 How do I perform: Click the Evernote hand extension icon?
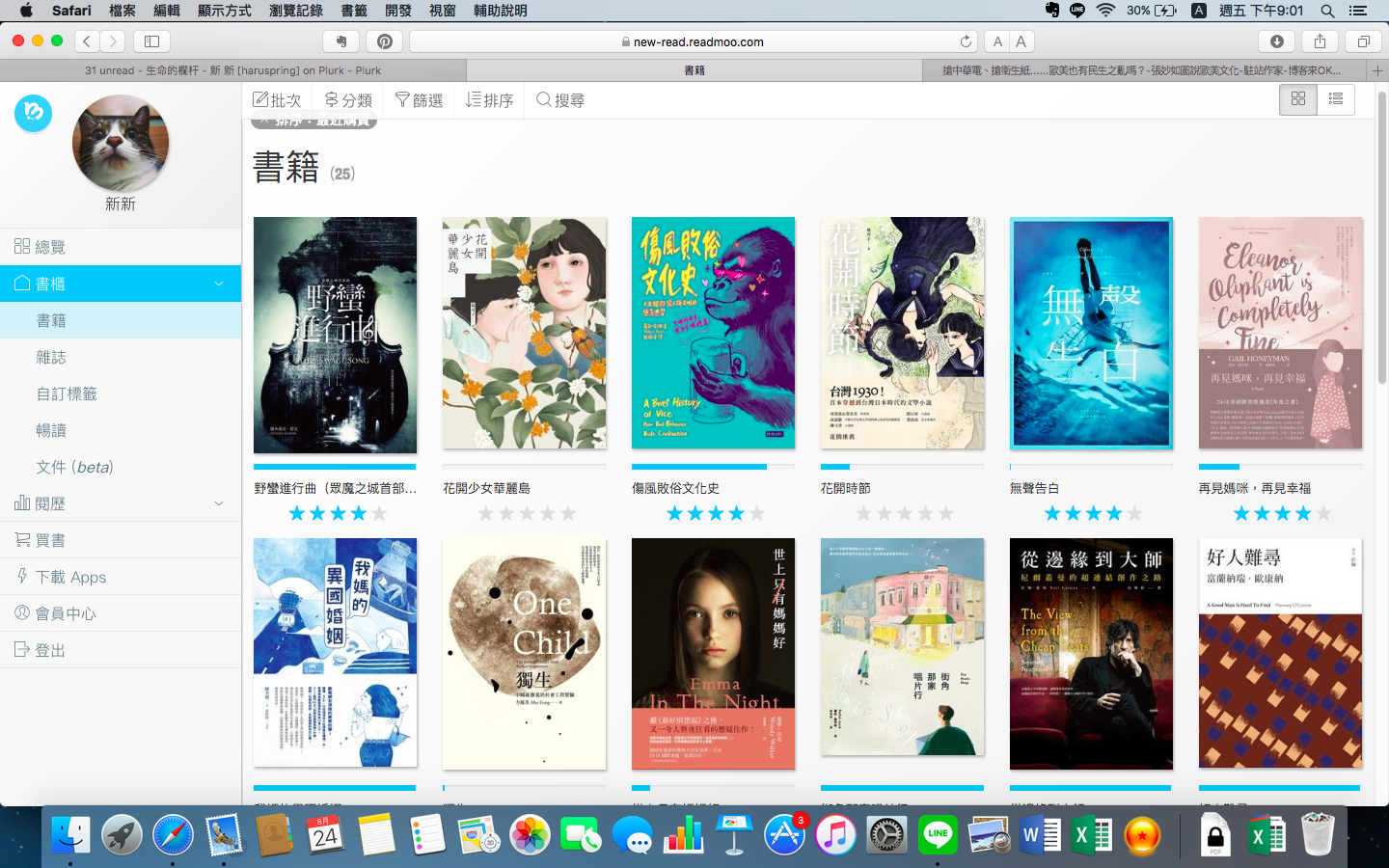(340, 41)
